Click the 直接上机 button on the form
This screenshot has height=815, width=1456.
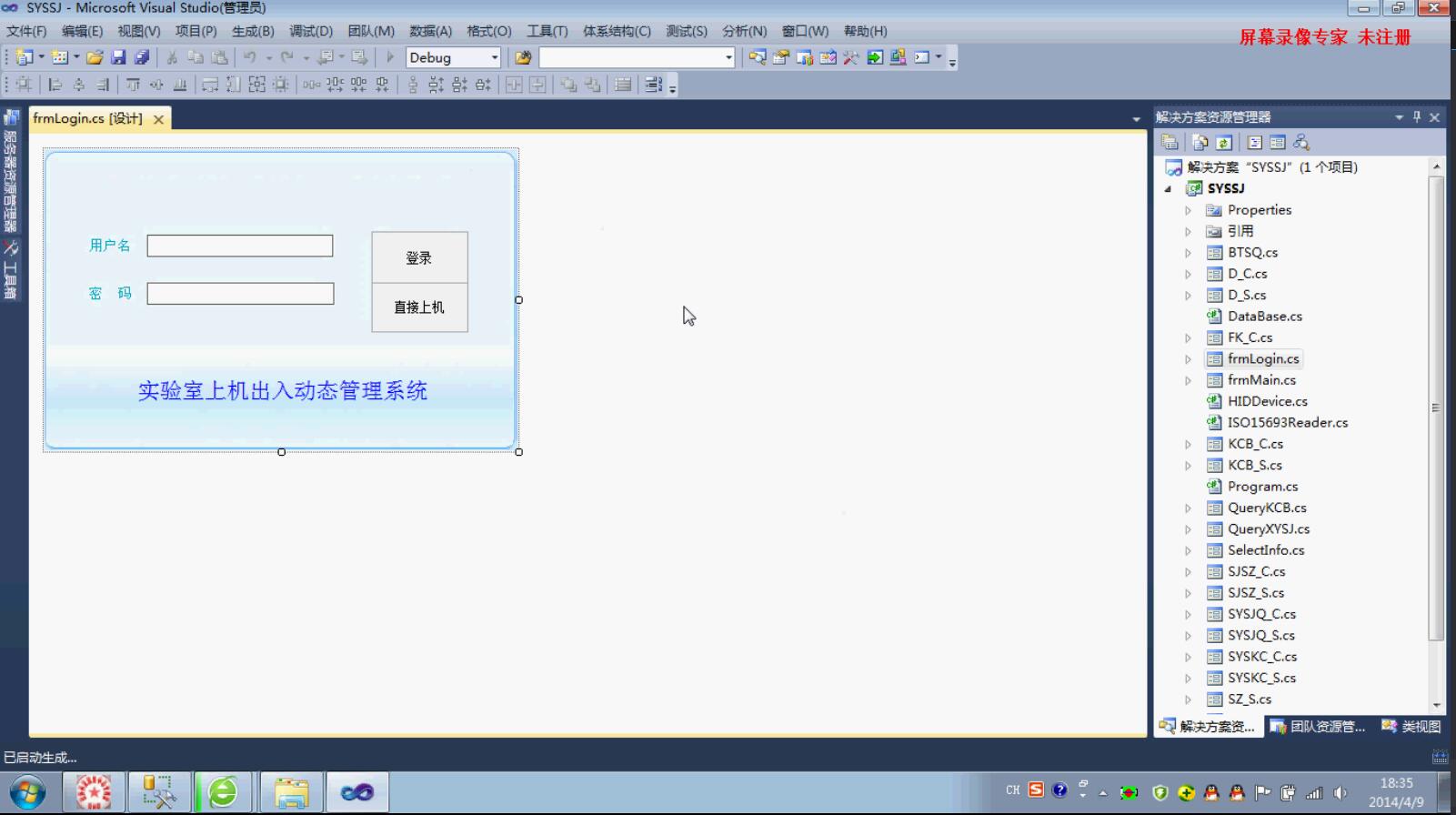[x=419, y=307]
